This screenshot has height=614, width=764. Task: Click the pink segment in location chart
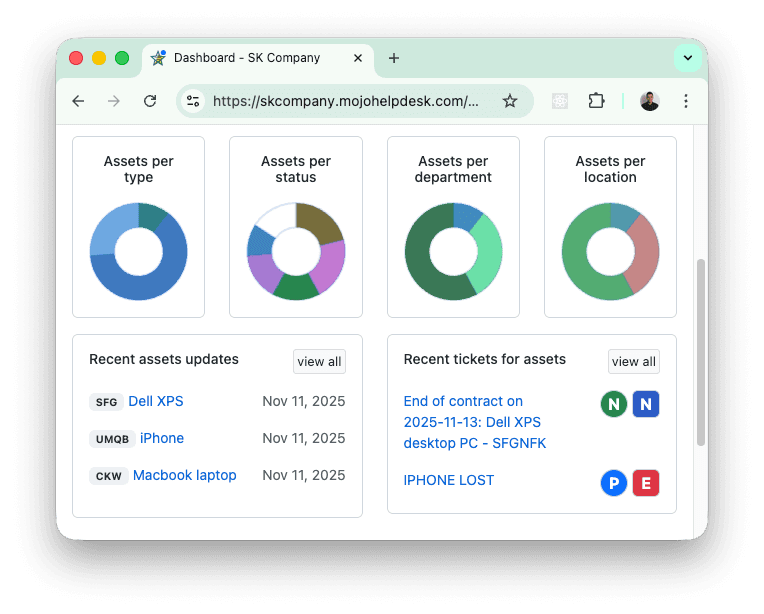pos(645,254)
